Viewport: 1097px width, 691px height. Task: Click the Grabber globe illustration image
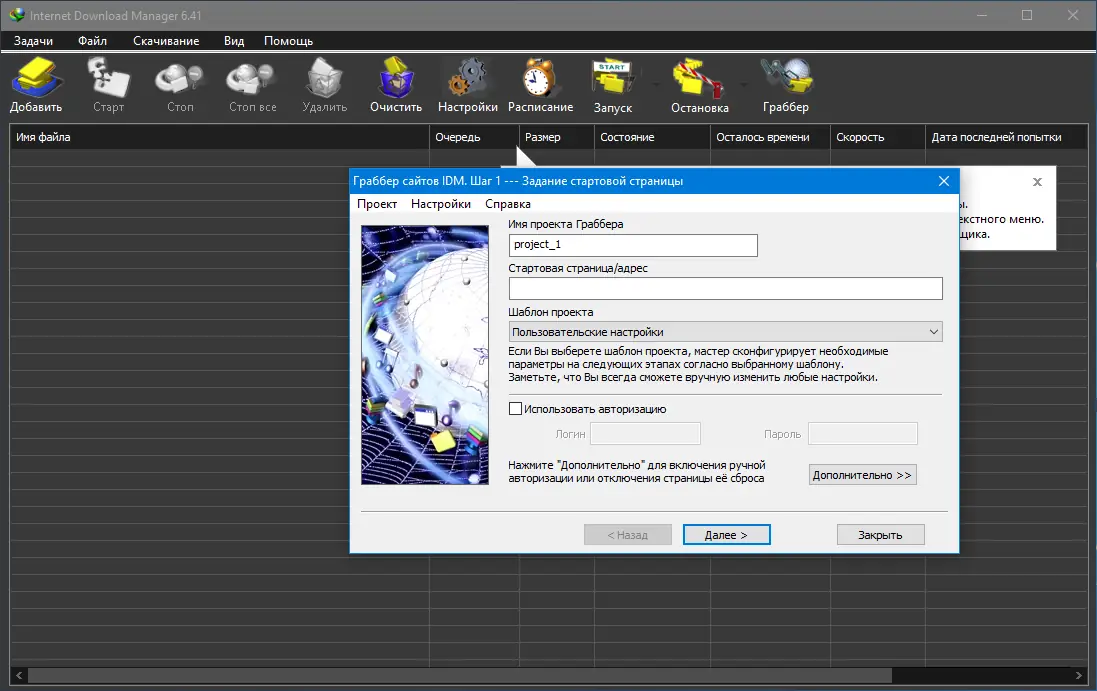[x=425, y=355]
